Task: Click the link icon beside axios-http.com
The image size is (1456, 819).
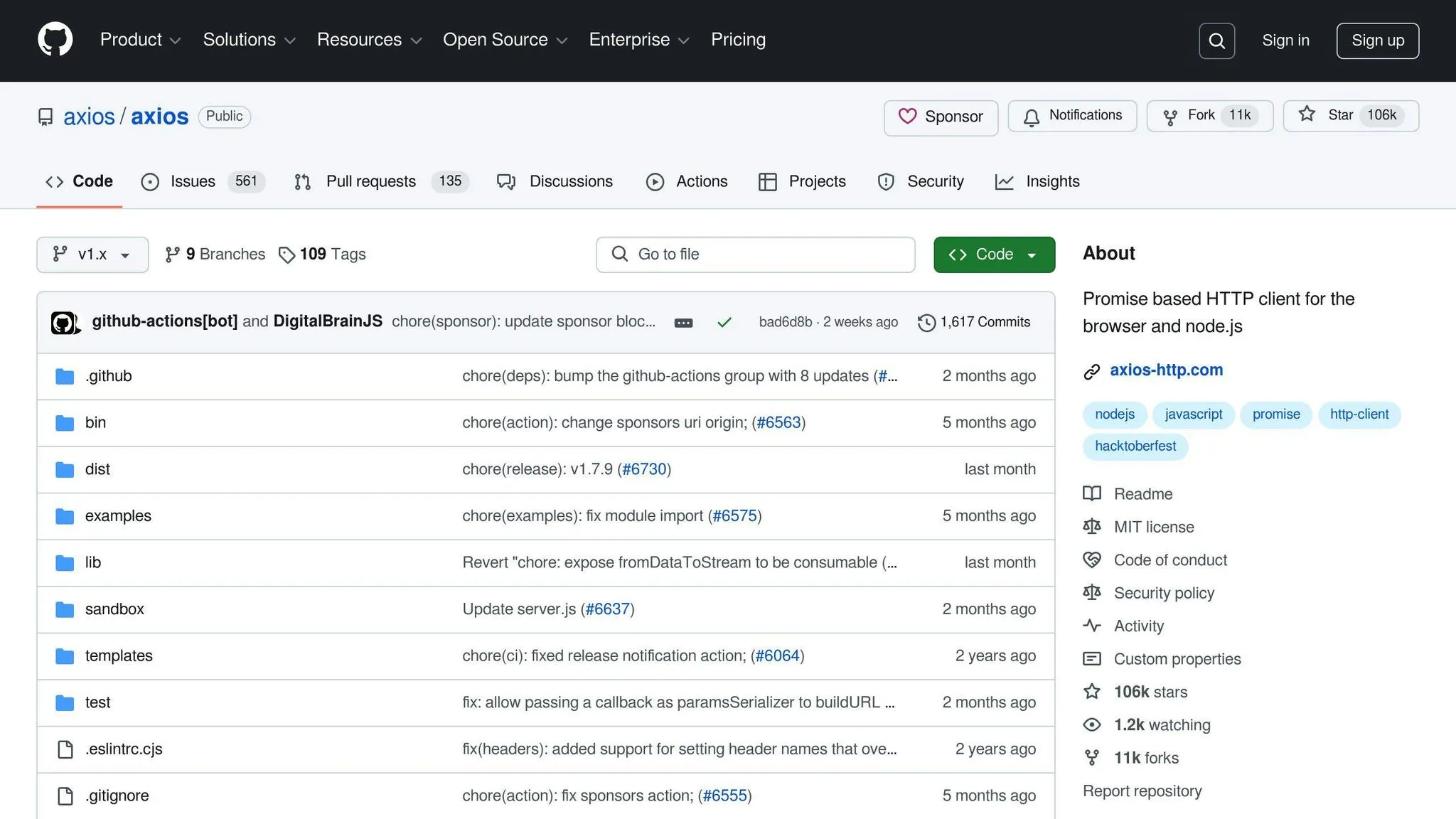Action: 1092,371
